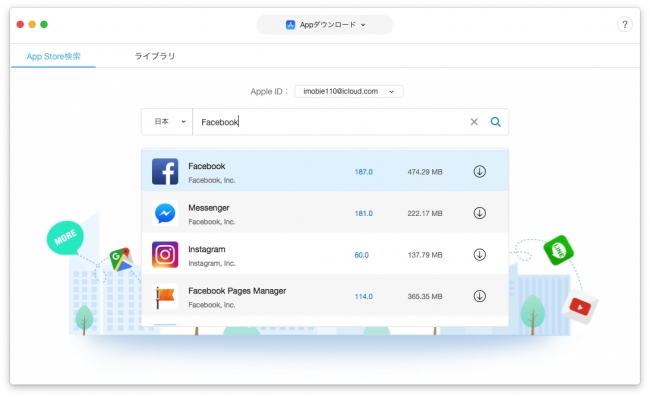Select Messenger version 181.0

[364, 213]
